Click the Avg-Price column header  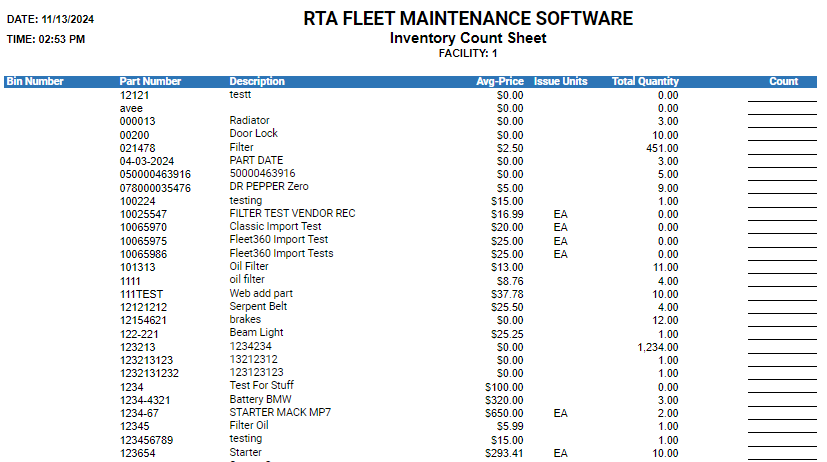point(500,82)
